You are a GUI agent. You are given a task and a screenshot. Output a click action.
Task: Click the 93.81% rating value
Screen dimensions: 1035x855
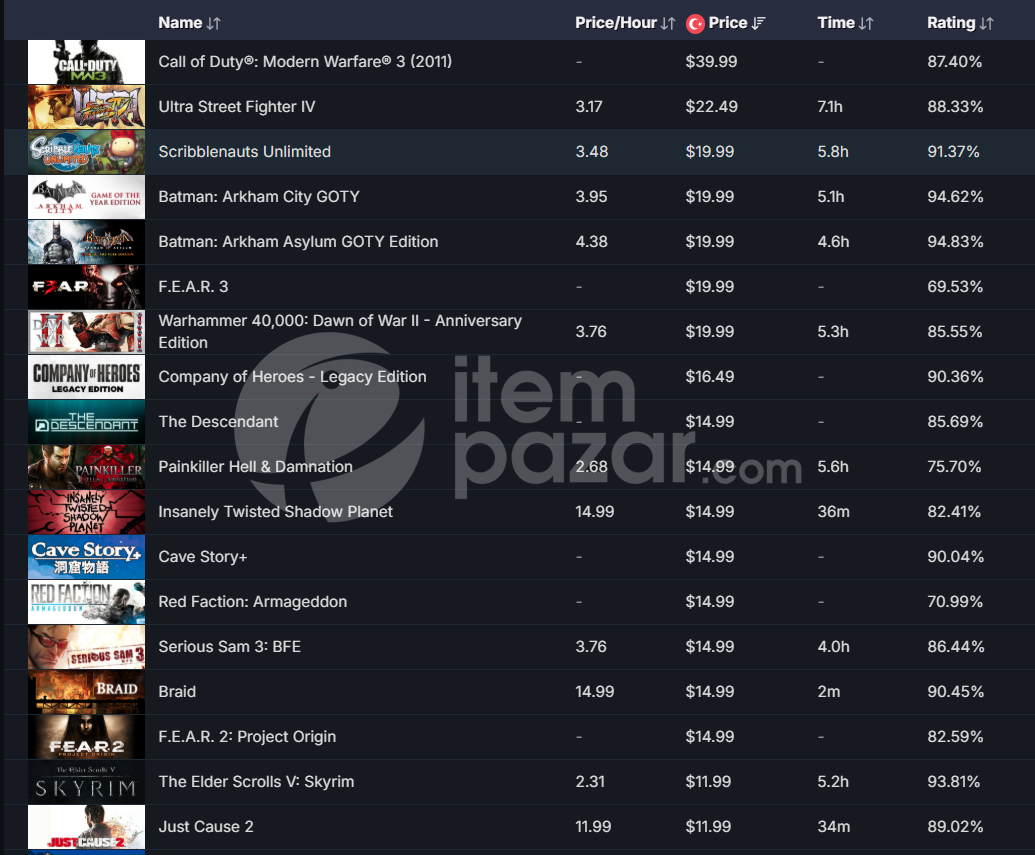click(x=953, y=782)
